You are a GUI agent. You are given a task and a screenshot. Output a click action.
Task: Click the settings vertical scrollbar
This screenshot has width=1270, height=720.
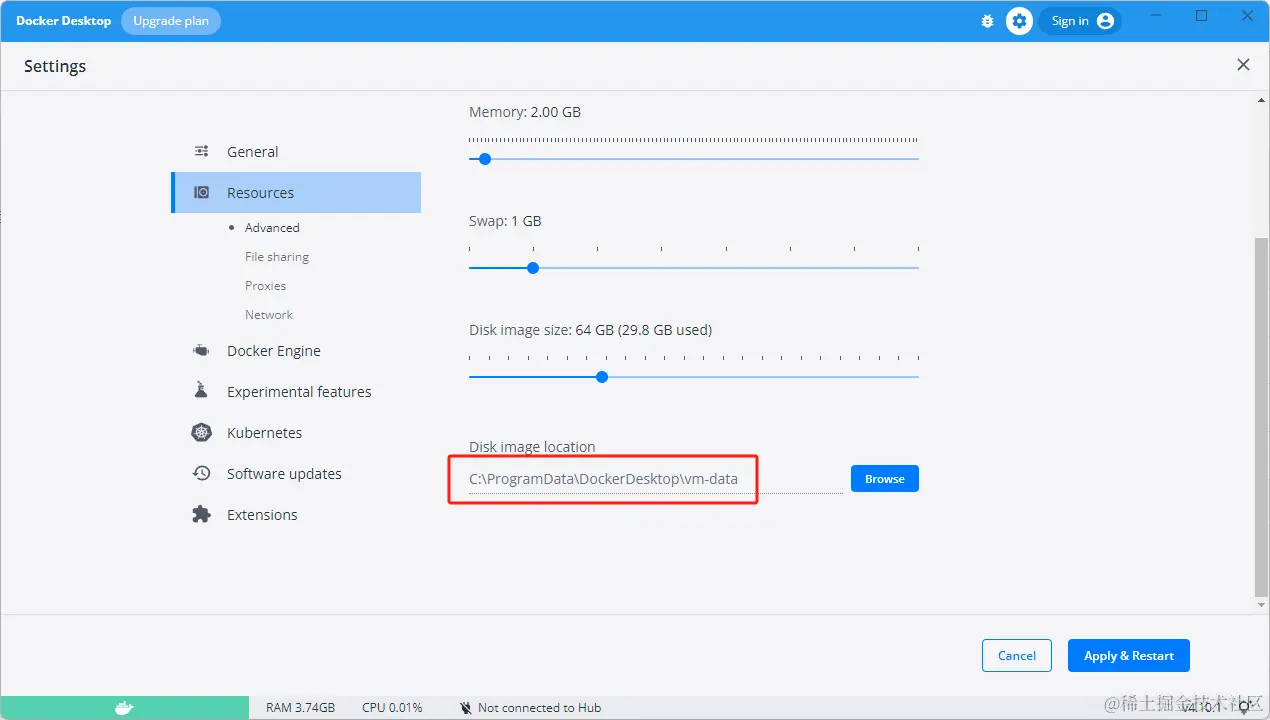1260,420
